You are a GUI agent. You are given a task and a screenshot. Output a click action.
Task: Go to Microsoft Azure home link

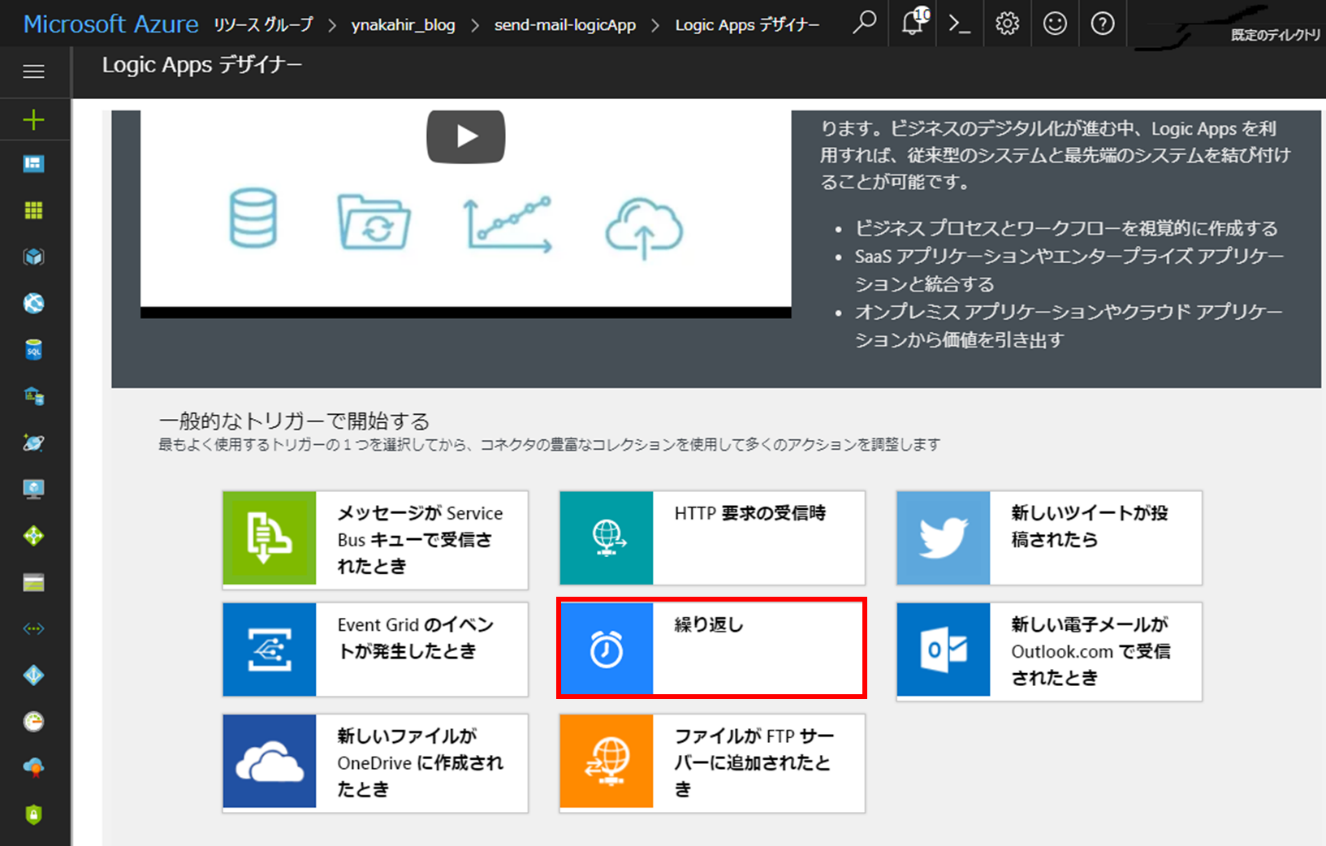pos(110,24)
